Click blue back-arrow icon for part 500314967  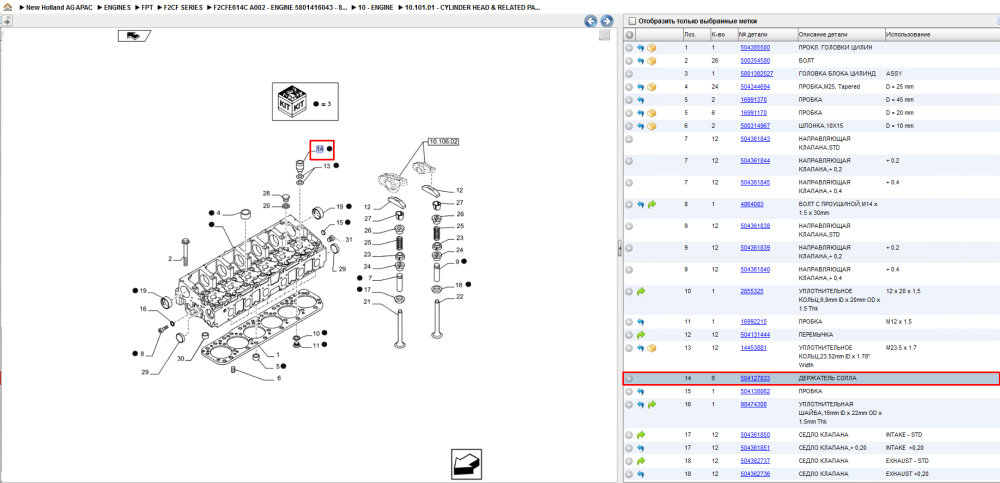pos(640,126)
